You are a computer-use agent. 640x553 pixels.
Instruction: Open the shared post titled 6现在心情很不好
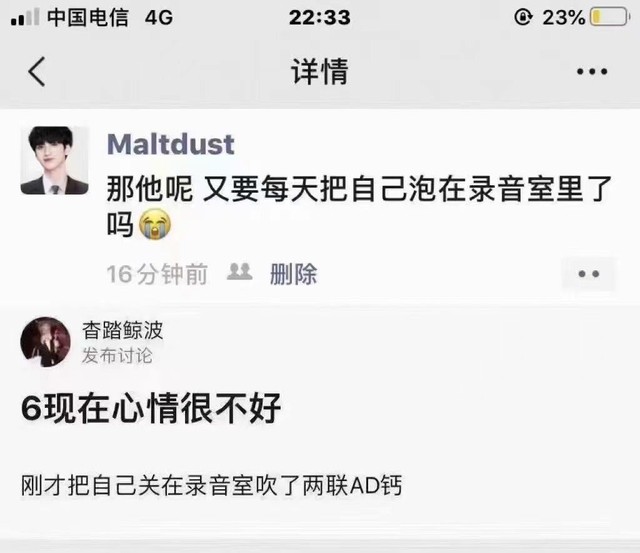pyautogui.click(x=151, y=408)
